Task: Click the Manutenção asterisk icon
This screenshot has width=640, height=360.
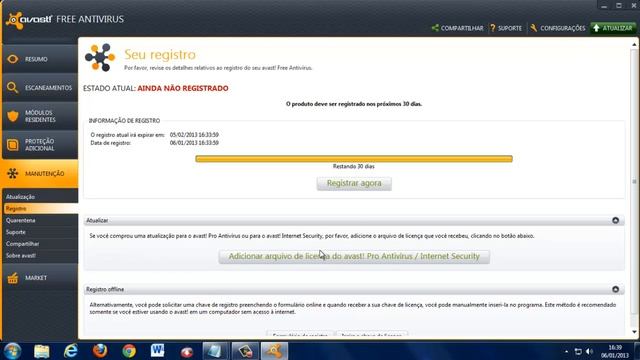Action: pos(13,173)
